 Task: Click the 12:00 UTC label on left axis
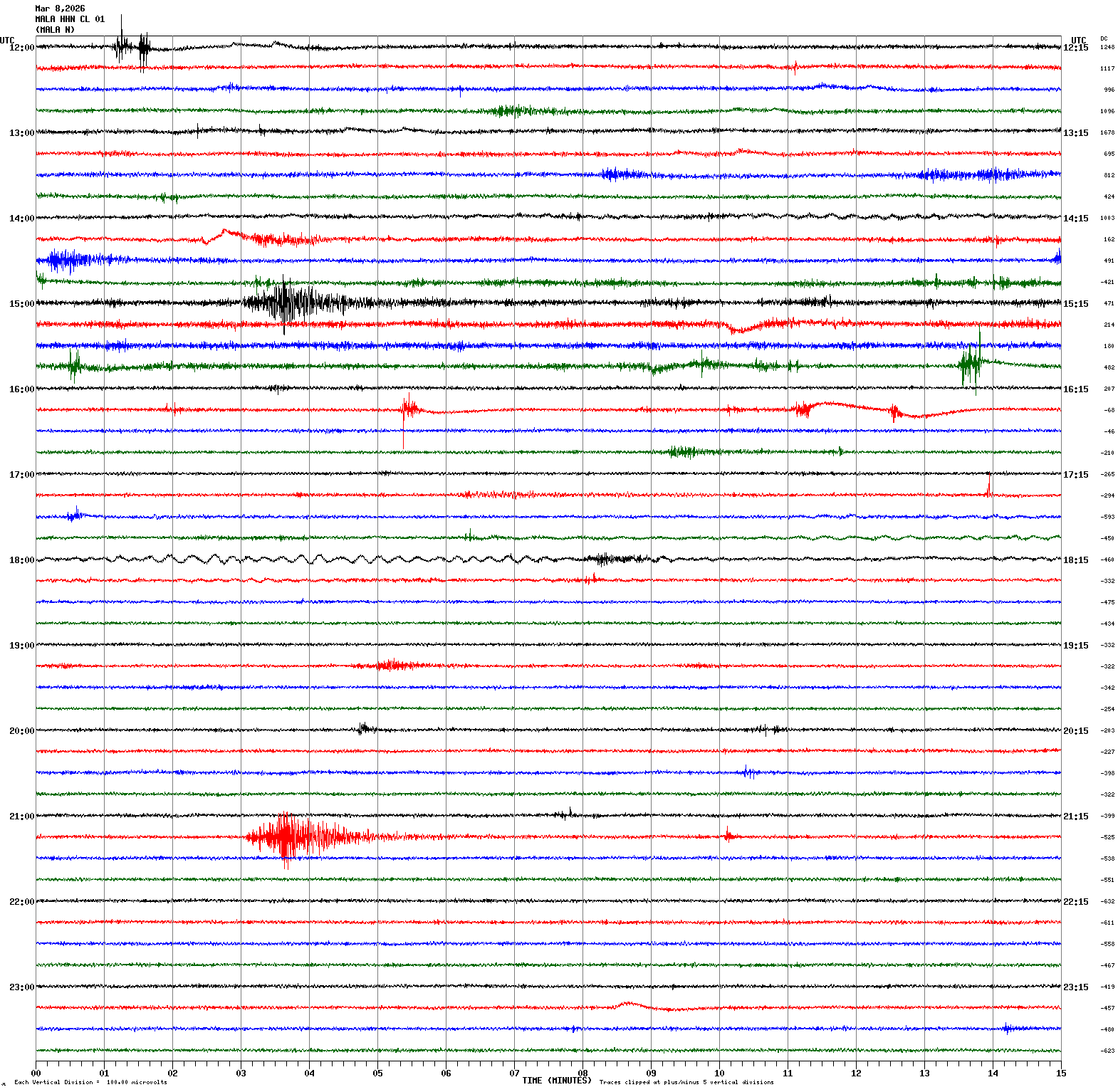coord(21,48)
